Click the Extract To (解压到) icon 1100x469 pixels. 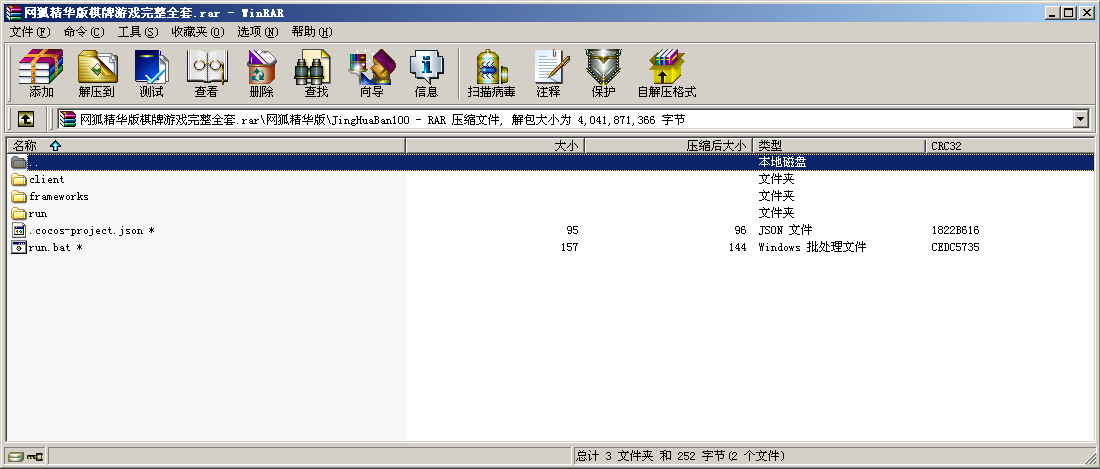(x=97, y=73)
